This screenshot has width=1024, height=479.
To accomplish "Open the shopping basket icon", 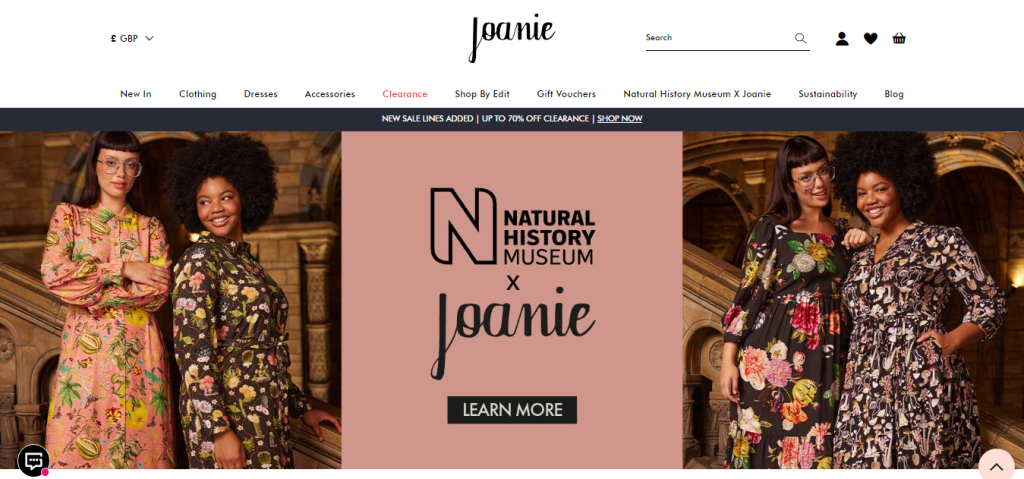I will click(x=899, y=39).
